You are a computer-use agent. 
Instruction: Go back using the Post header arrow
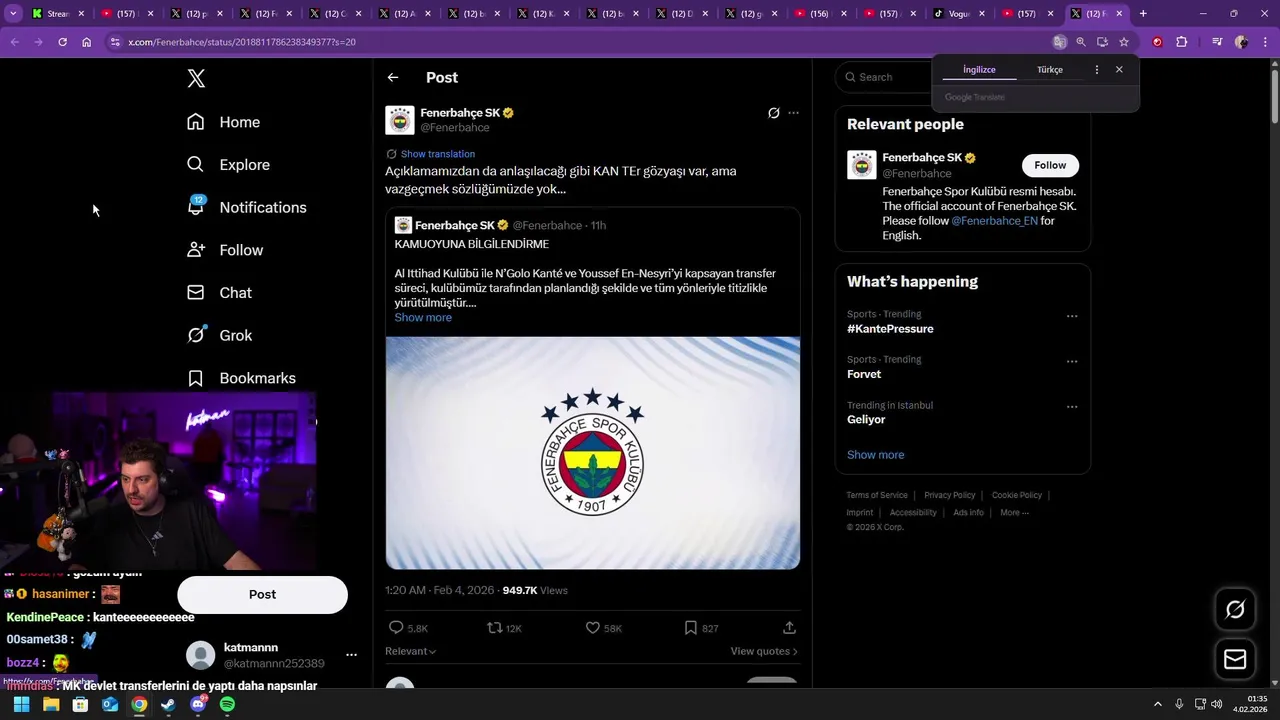393,77
